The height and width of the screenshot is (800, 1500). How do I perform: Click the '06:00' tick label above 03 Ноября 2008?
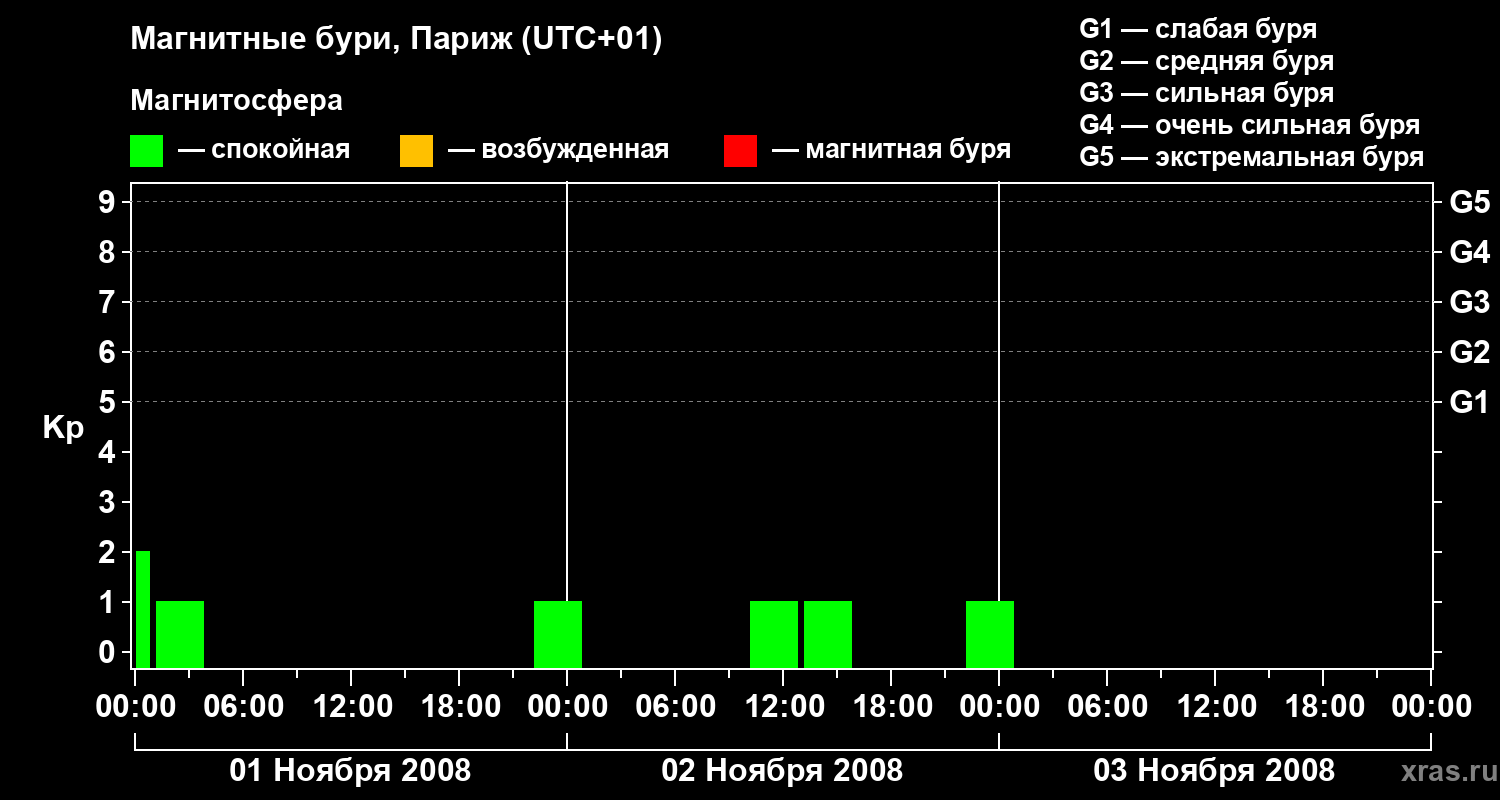tap(1107, 706)
